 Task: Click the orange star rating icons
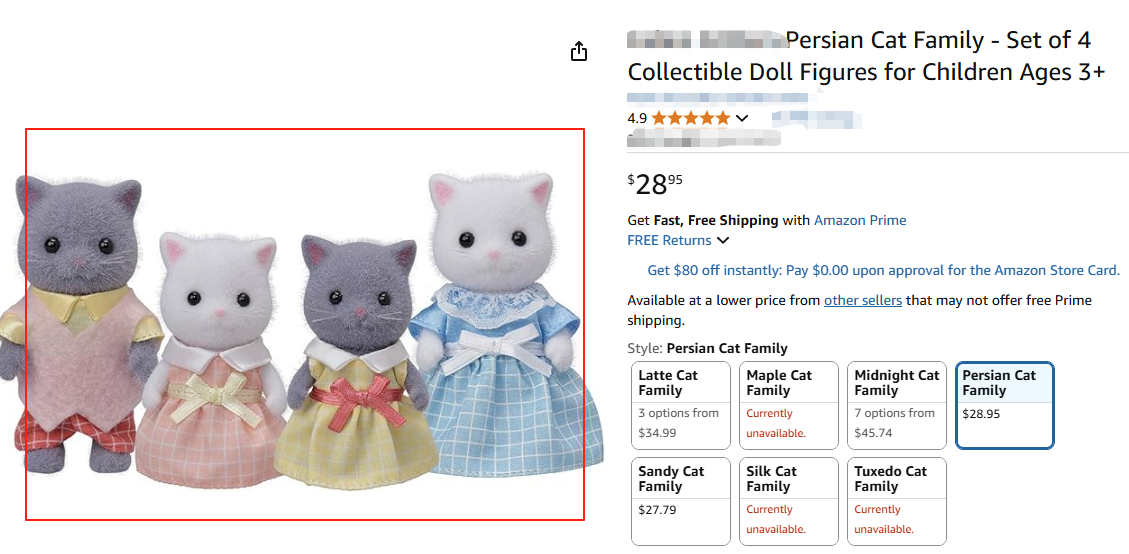691,118
